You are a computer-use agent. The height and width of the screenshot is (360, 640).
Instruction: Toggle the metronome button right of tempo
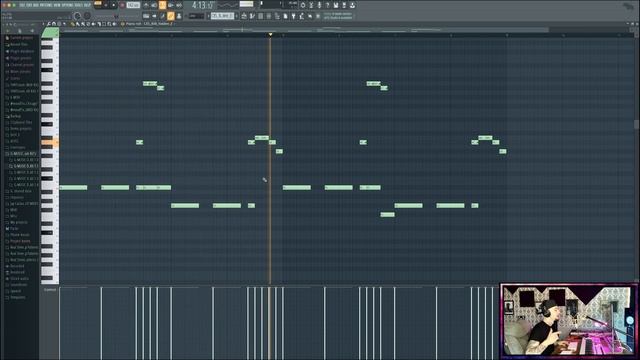coord(147,5)
